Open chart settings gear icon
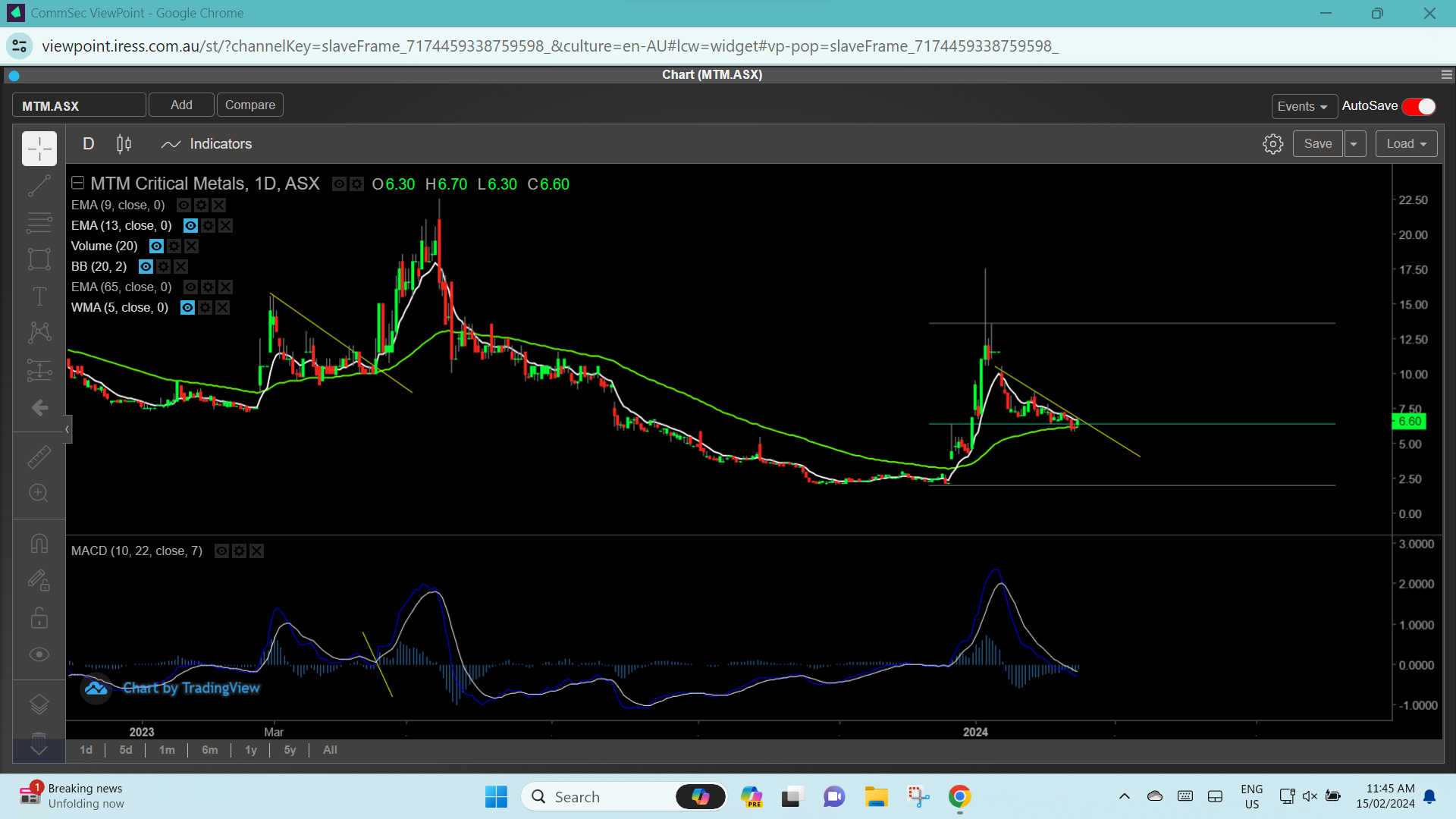The height and width of the screenshot is (819, 1456). click(x=1273, y=144)
